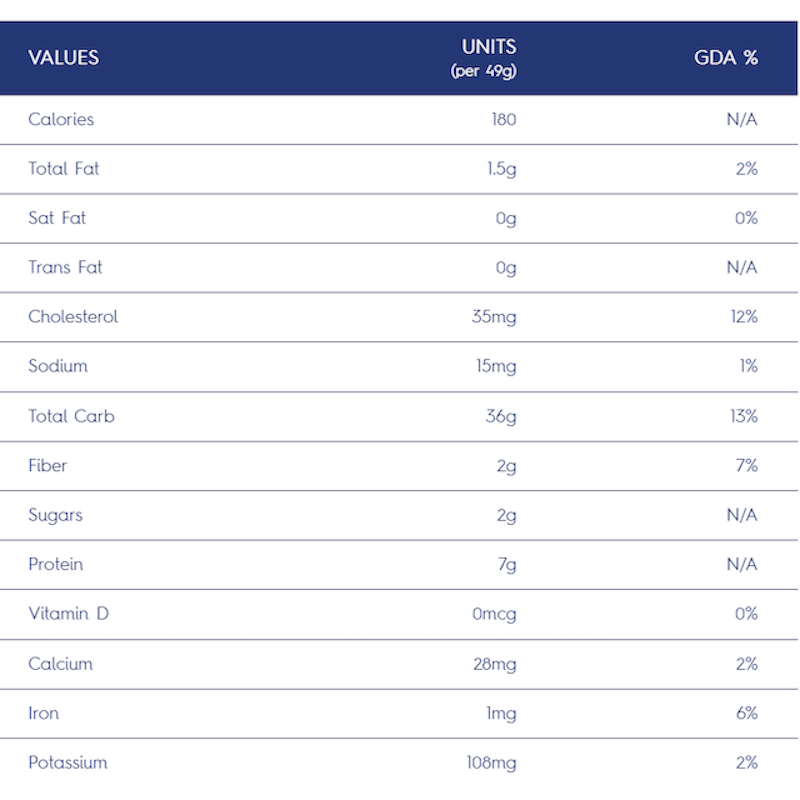
Task: Click the 13% GDA carb value
Action: (744, 416)
